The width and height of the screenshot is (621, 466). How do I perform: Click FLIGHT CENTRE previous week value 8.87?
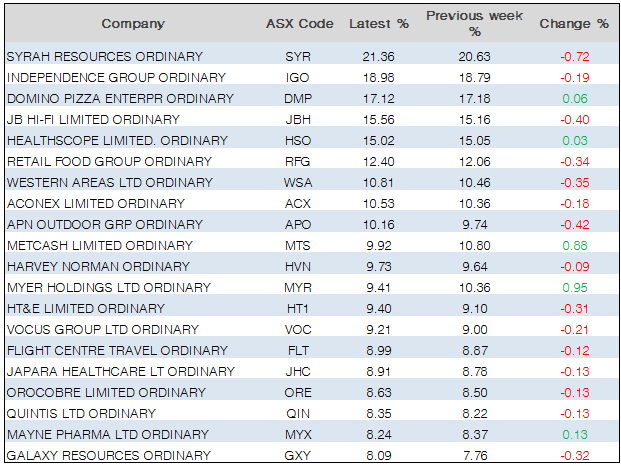[x=473, y=351]
